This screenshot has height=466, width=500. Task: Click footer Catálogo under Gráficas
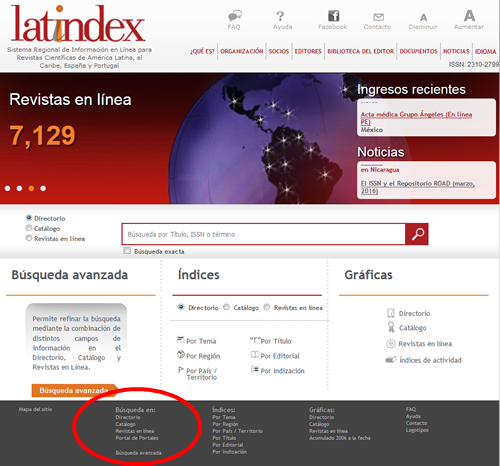(319, 424)
